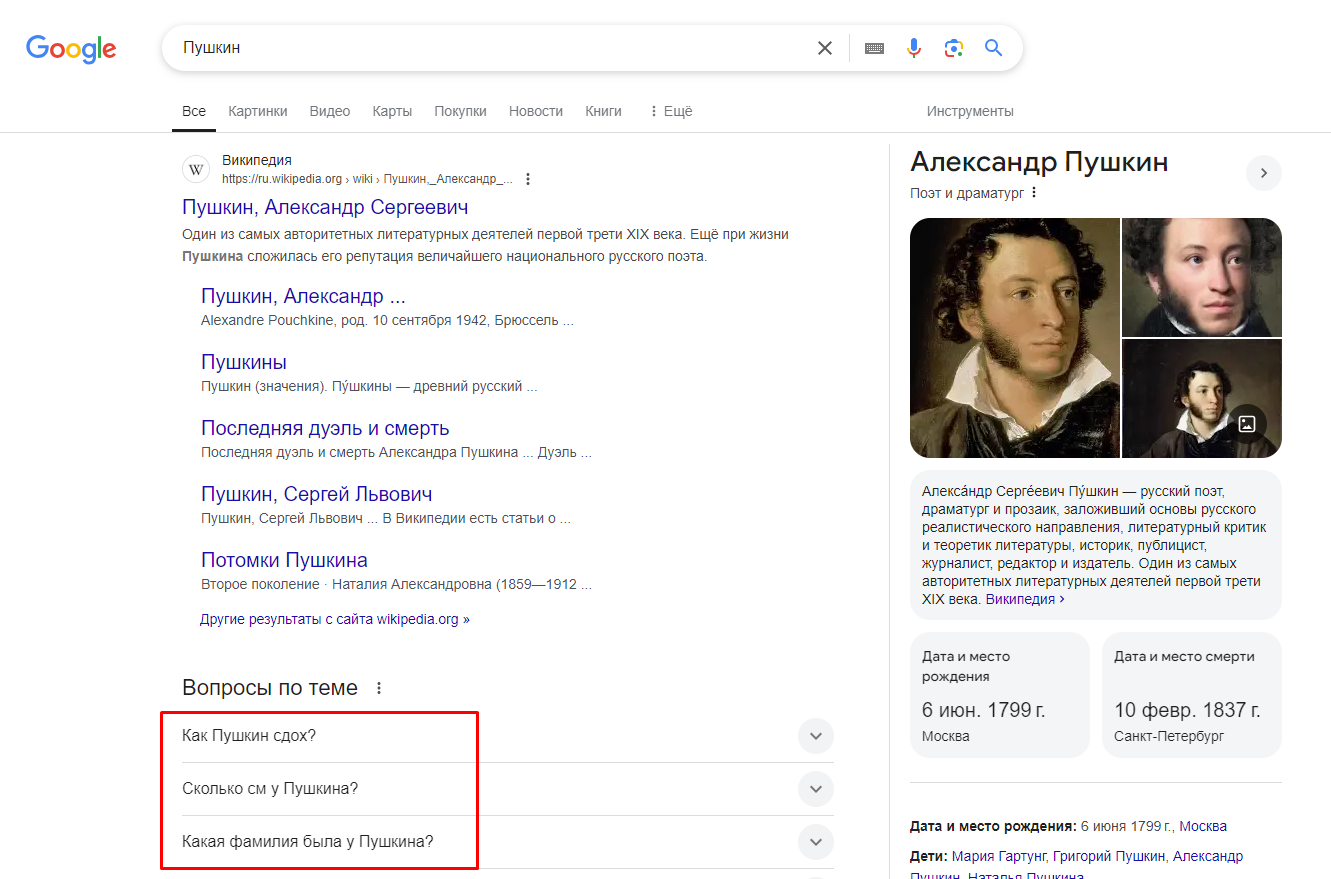Switch to the Все tab
Viewport: 1331px width, 879px height.
point(194,111)
